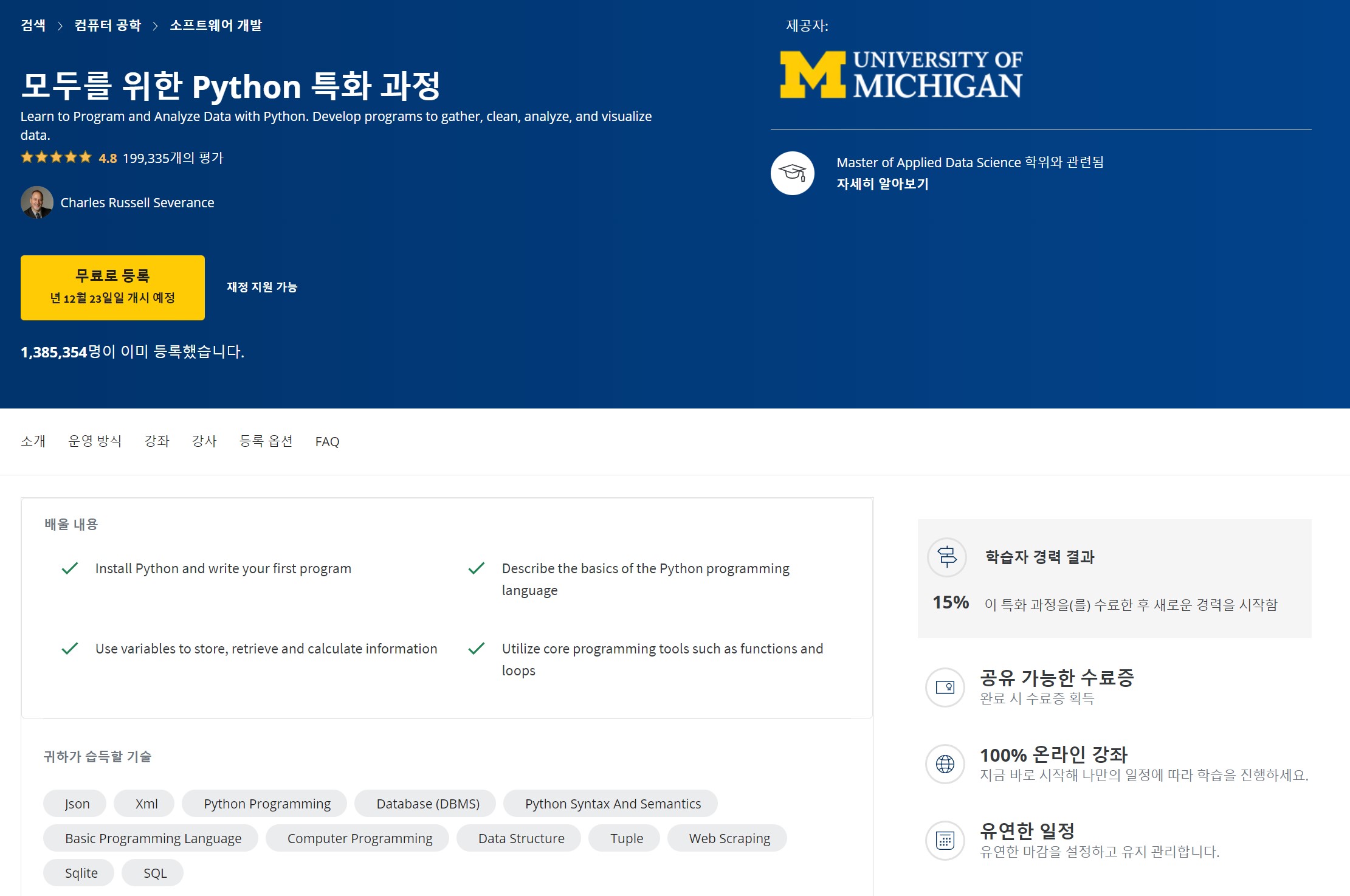
Task: Go to the 강사 tab
Action: click(x=204, y=441)
